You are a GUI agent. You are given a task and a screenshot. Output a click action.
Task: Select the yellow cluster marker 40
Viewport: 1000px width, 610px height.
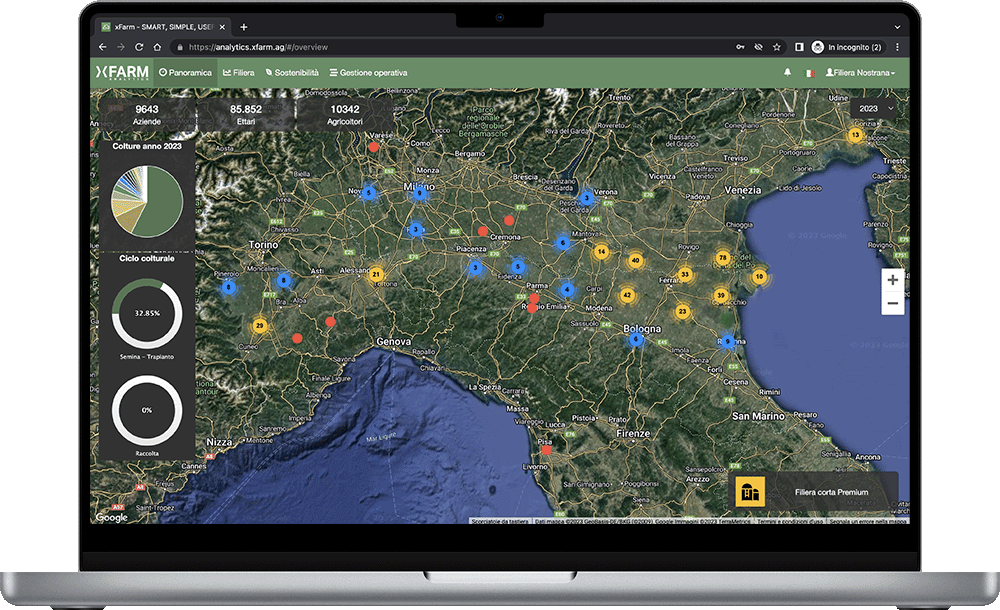pyautogui.click(x=635, y=260)
